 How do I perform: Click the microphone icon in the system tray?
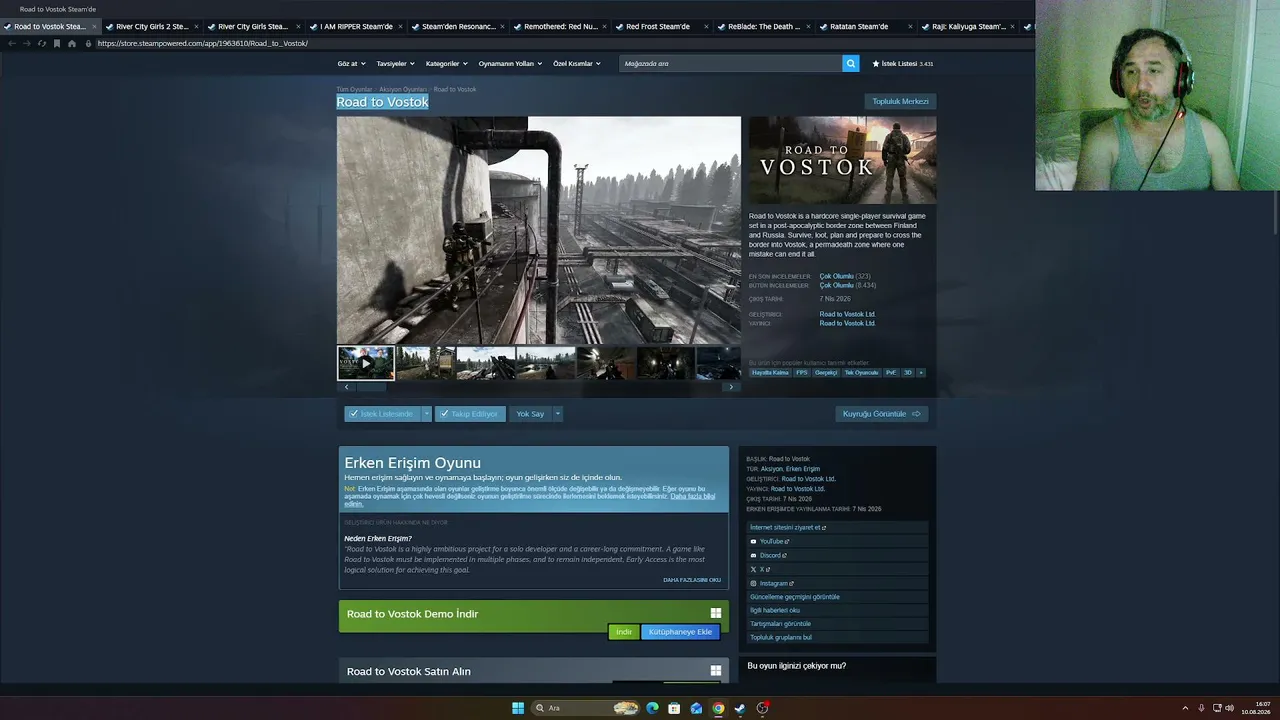pyautogui.click(x=1201, y=708)
